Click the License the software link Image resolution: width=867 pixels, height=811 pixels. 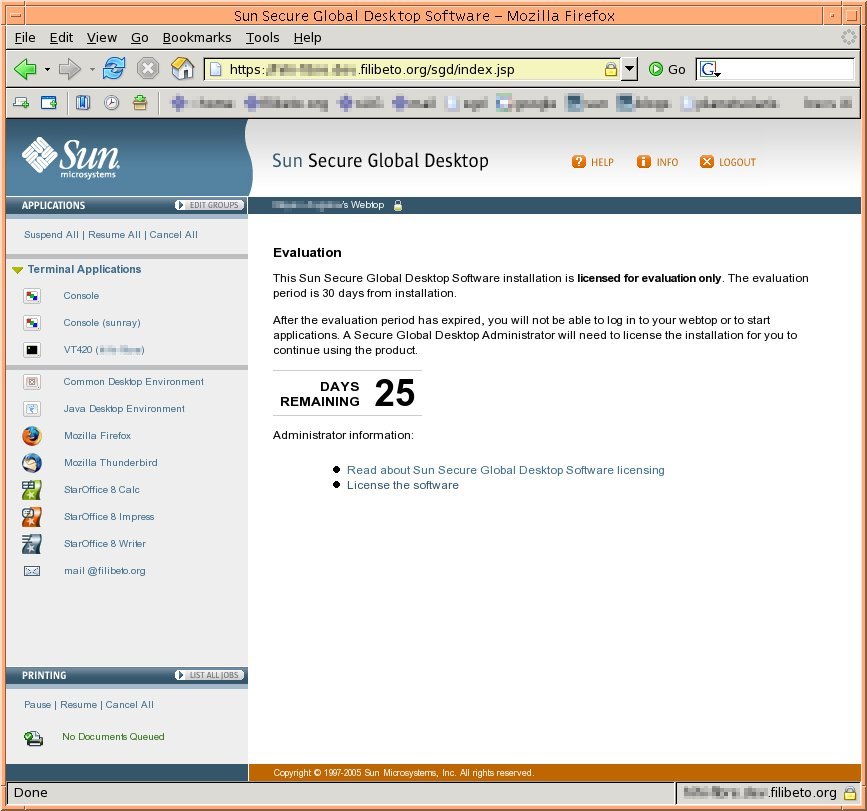pos(402,485)
